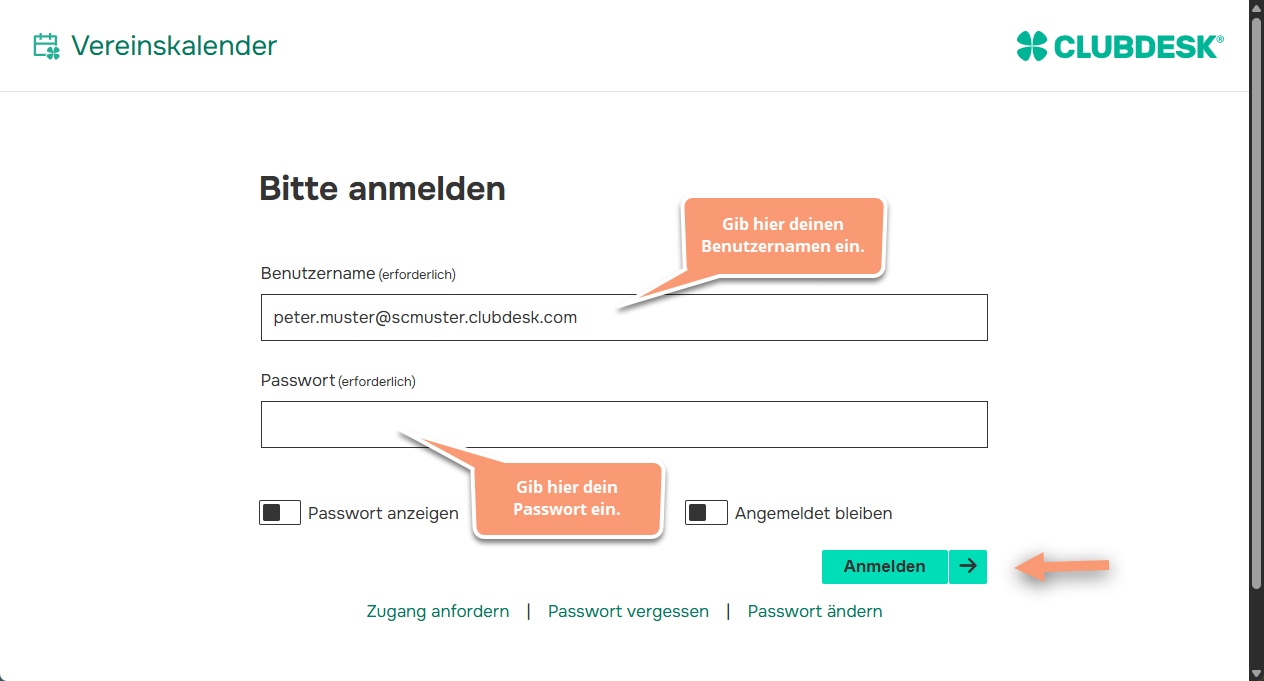The height and width of the screenshot is (681, 1264).
Task: Toggle Passwort anzeigen to show the password
Action: click(x=280, y=512)
